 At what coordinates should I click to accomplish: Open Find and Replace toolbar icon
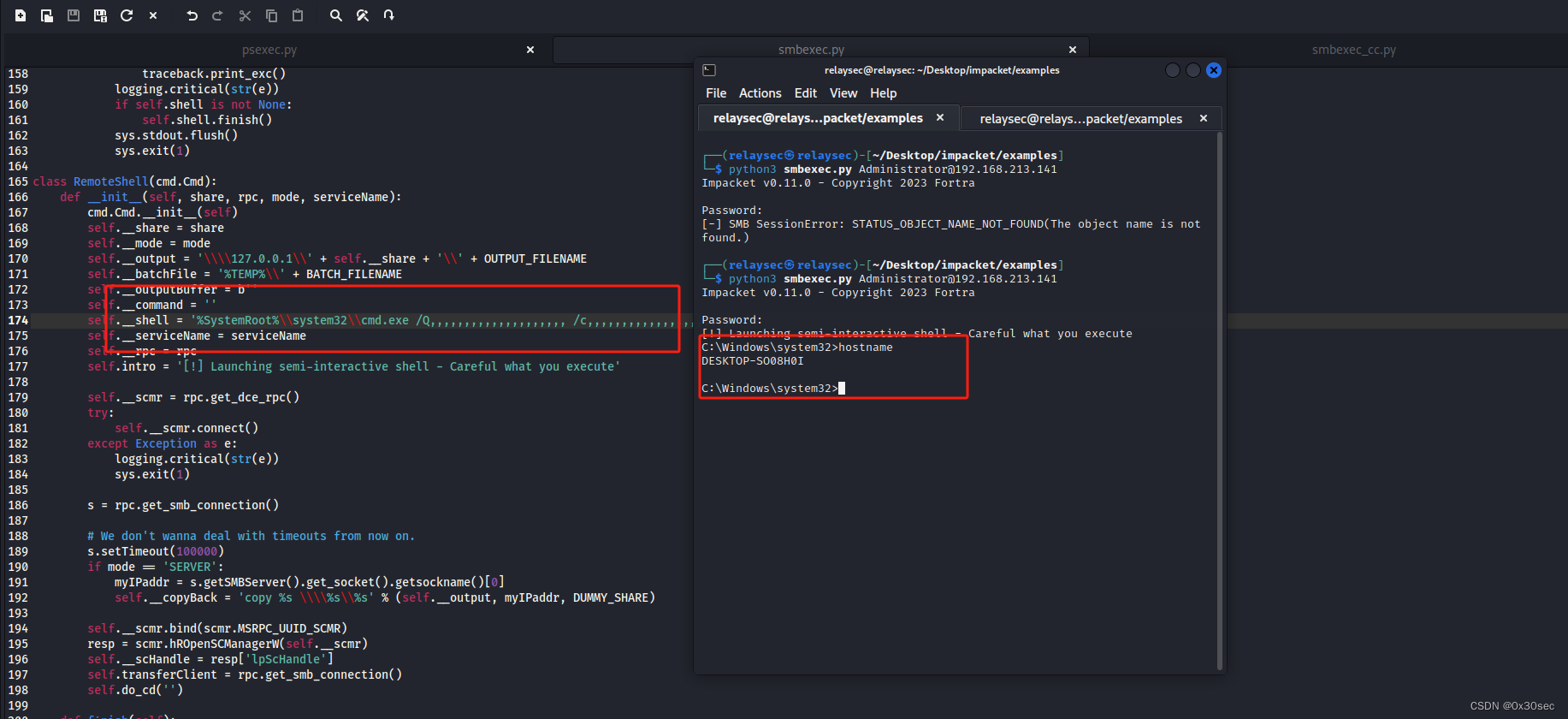click(363, 15)
